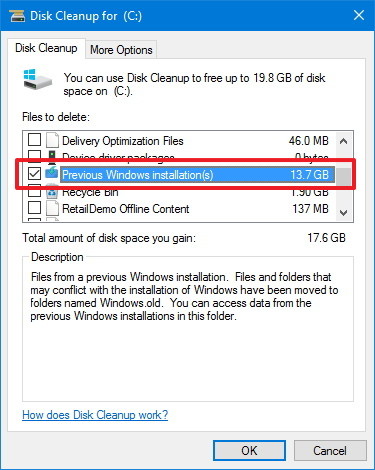Check the Delivery Optimization Files checkbox
The image size is (375, 470).
pos(34,140)
